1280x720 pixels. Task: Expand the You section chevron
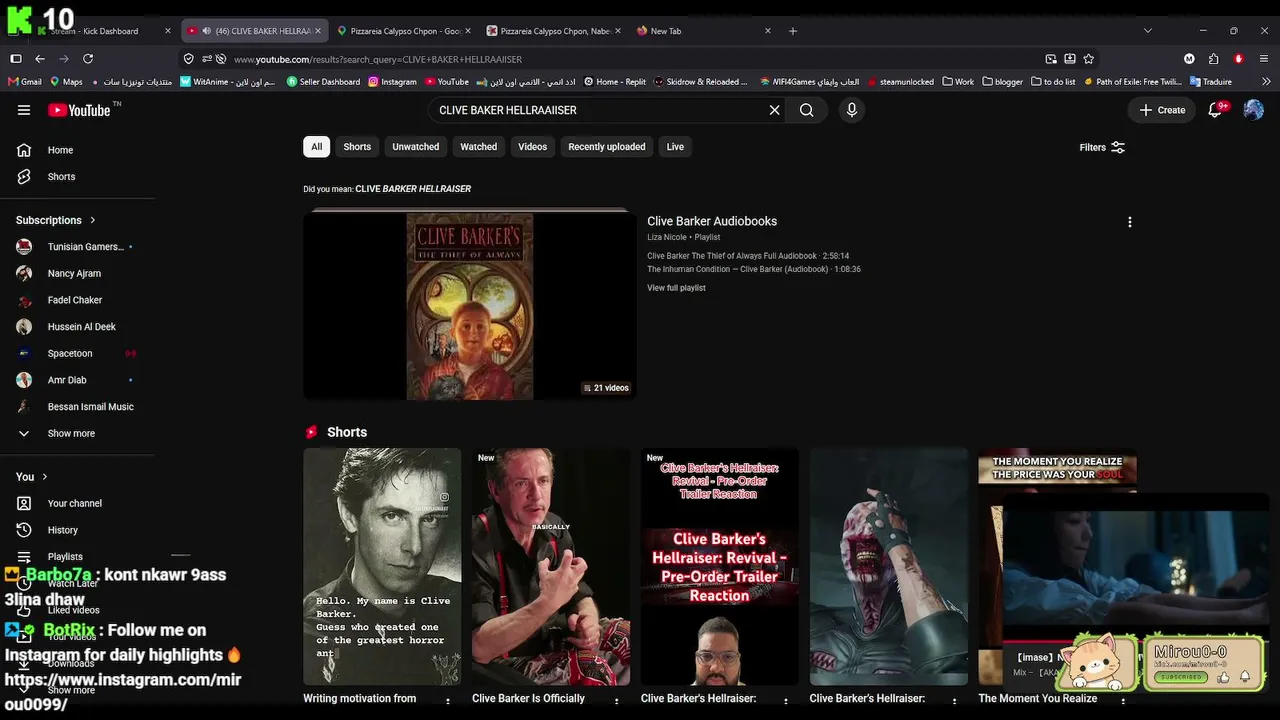pos(45,477)
